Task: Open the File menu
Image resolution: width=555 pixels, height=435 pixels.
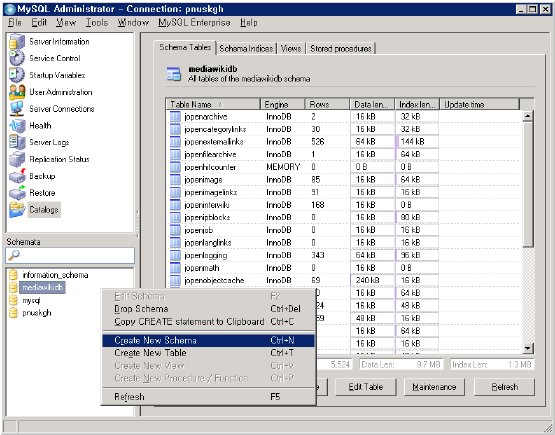Action: 15,23
